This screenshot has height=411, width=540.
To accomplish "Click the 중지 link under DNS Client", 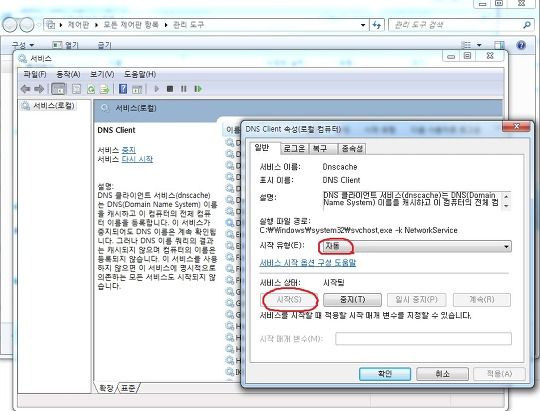I will pos(129,150).
